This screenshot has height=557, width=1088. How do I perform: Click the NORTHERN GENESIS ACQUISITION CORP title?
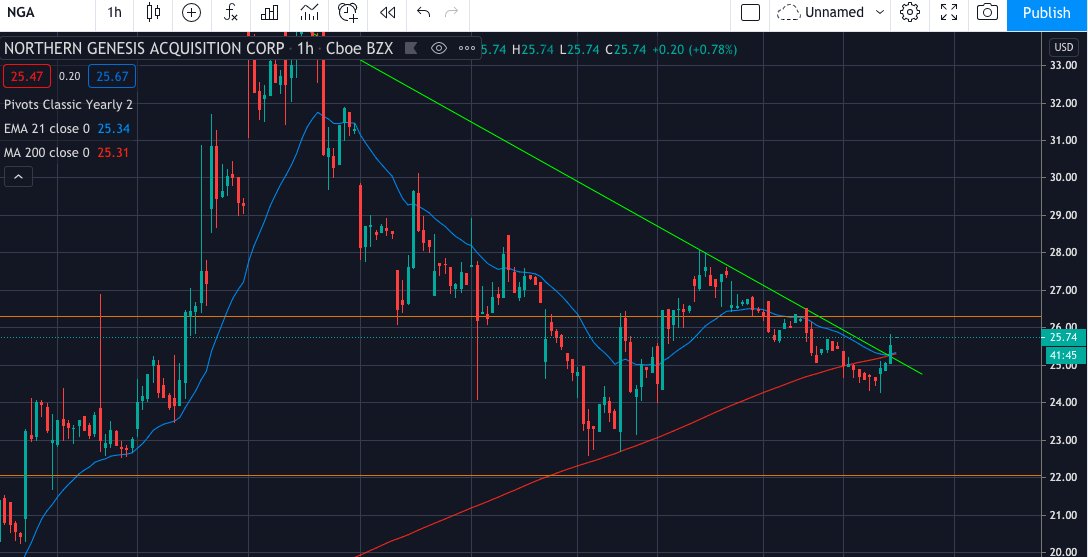pyautogui.click(x=144, y=49)
